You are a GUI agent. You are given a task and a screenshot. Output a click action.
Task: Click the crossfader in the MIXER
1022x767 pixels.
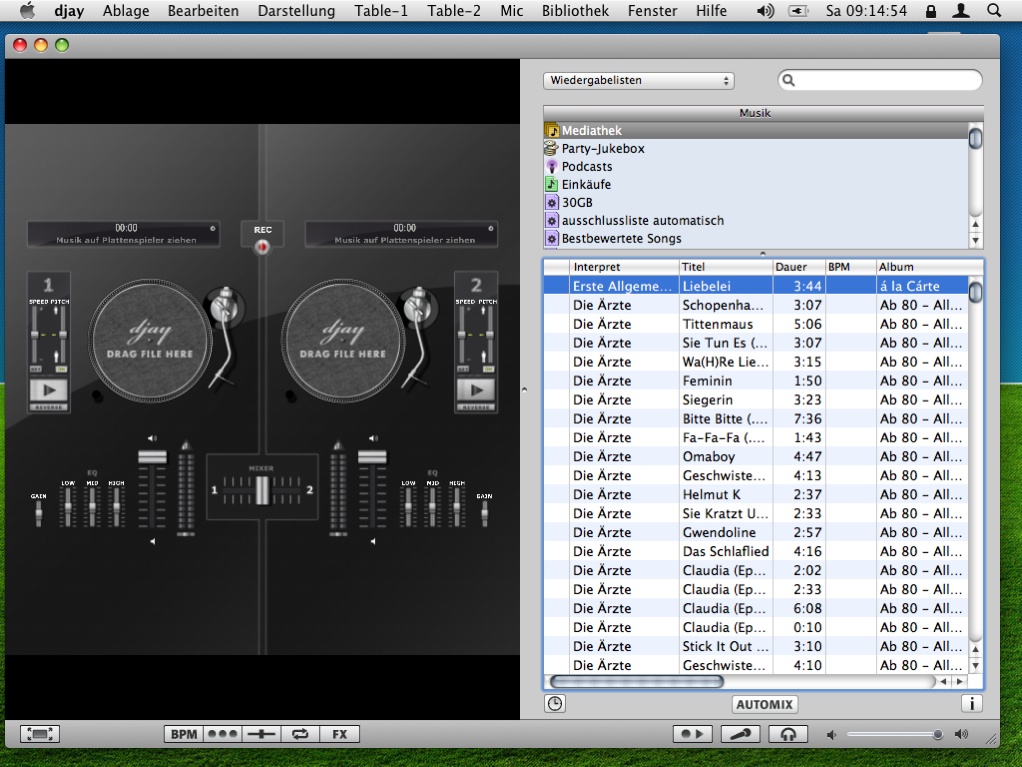262,490
